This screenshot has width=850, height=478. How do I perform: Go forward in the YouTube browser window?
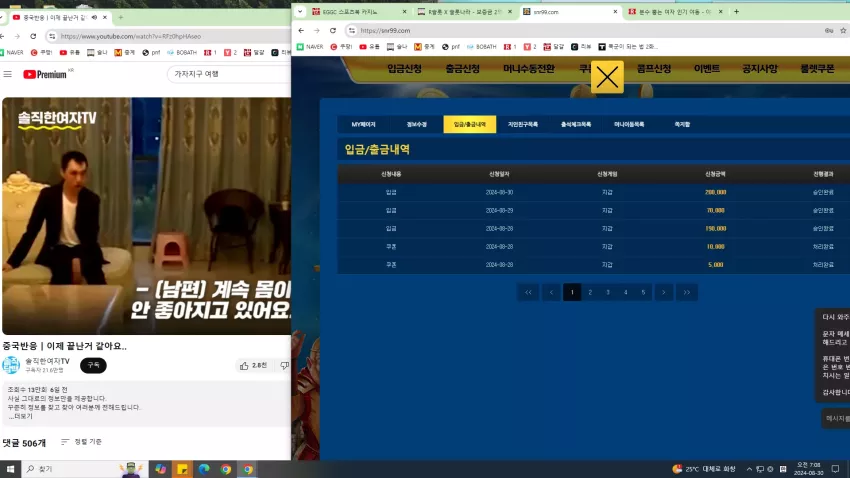(x=17, y=36)
